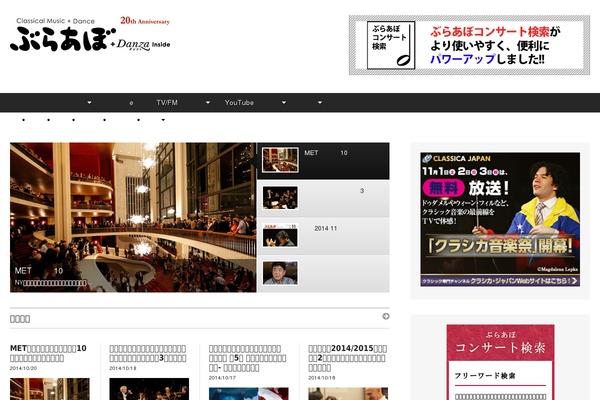The width and height of the screenshot is (600, 400).
Task: Expand the dropdown arrow immediately after YouTube
Action: pos(284,103)
